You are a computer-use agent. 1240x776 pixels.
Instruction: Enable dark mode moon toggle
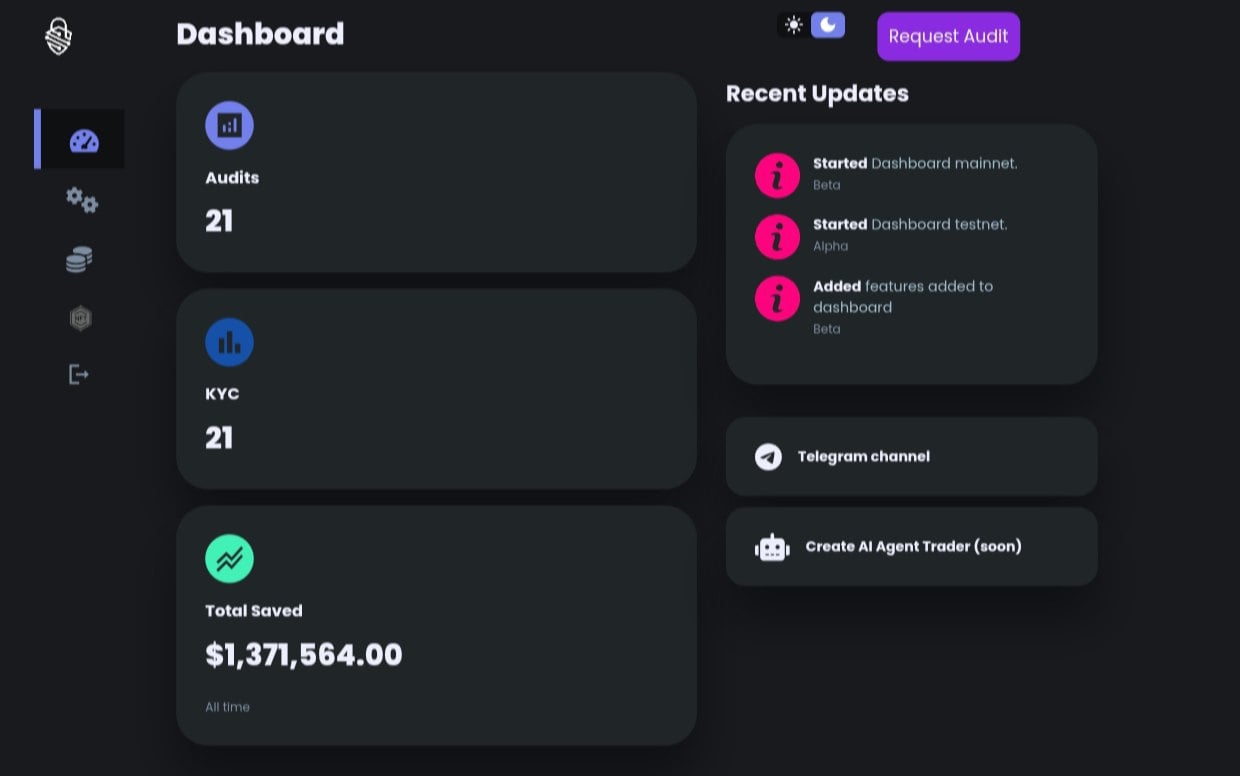pos(828,25)
